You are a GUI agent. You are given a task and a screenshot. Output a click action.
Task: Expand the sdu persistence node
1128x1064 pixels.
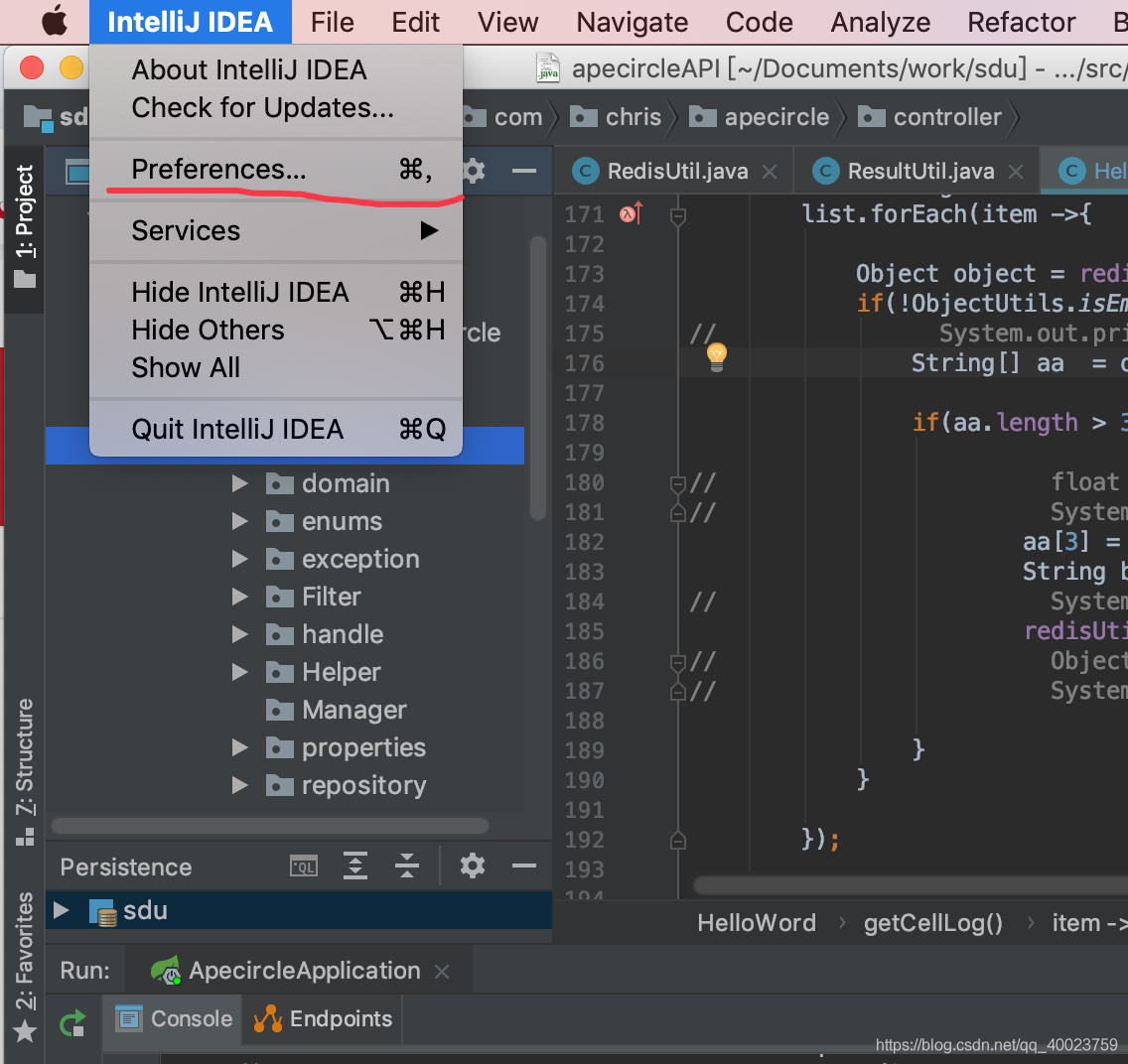click(62, 910)
